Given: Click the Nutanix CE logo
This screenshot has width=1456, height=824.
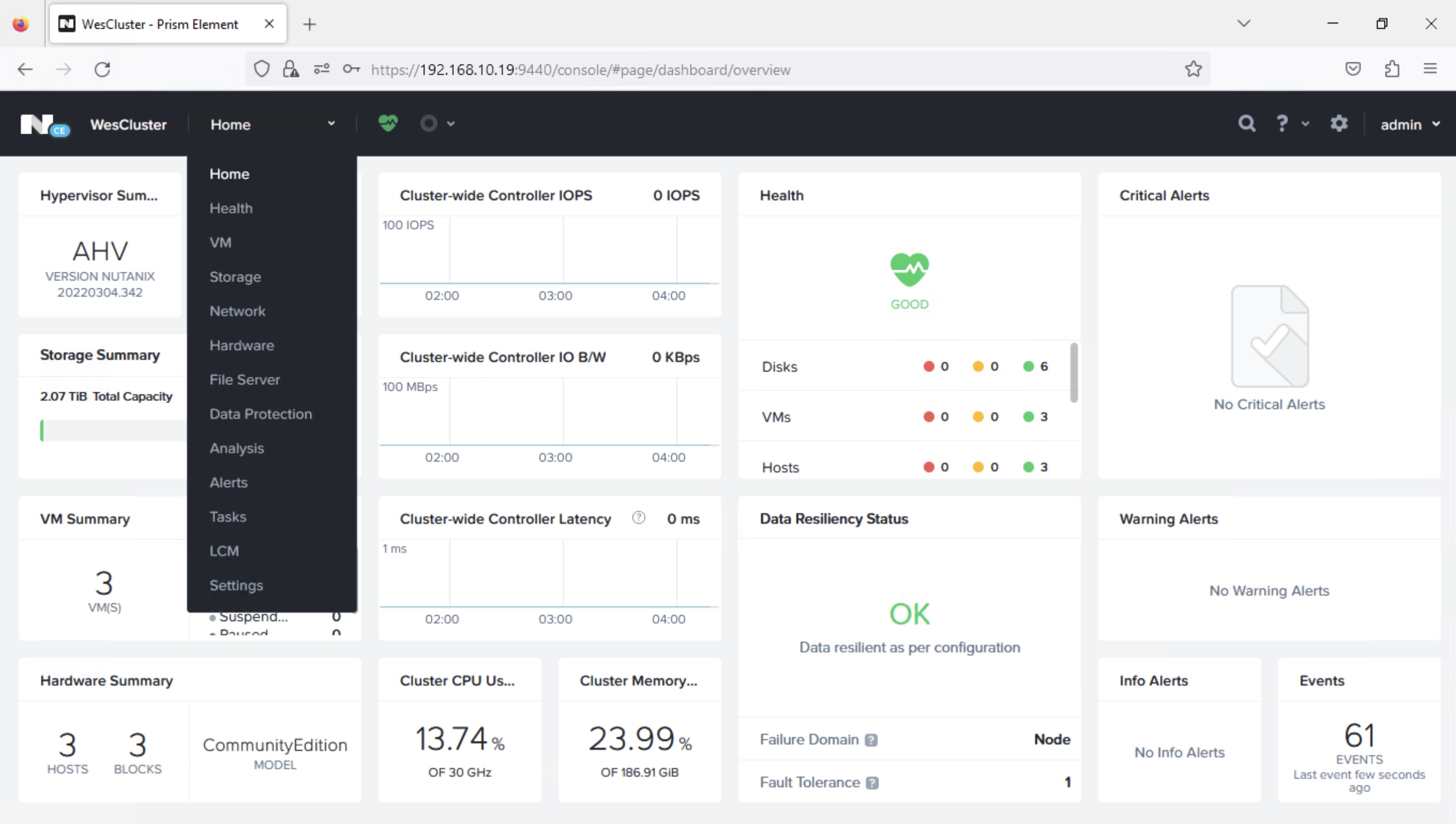Looking at the screenshot, I should tap(44, 125).
